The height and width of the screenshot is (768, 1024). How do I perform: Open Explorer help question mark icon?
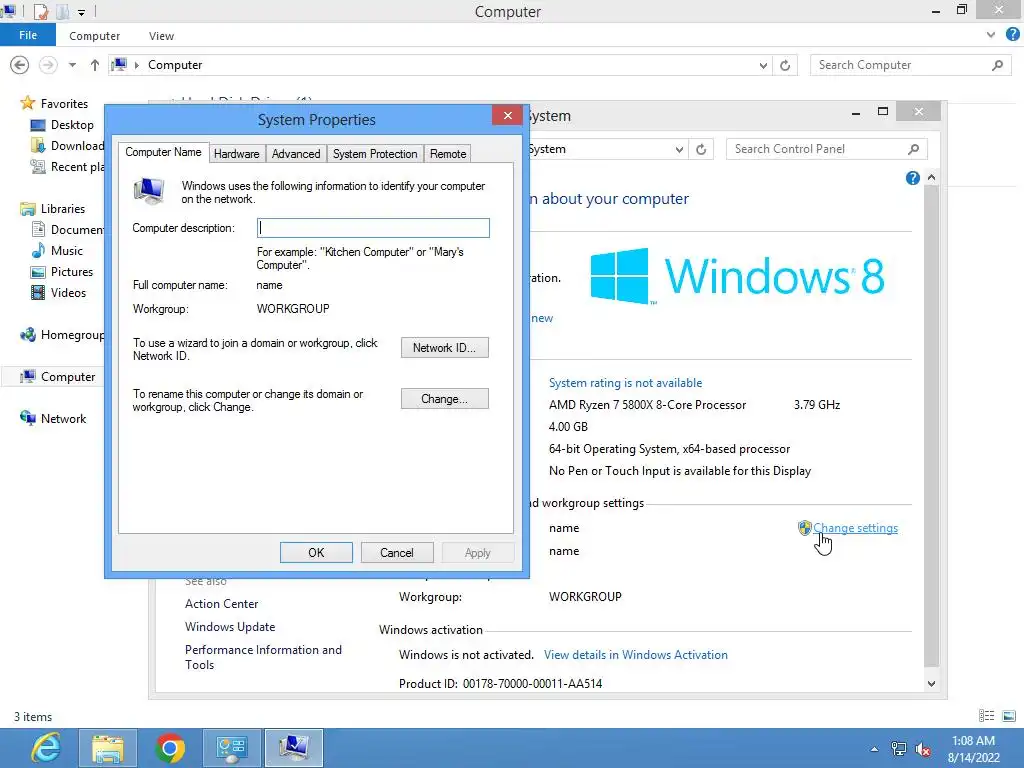click(x=1012, y=35)
